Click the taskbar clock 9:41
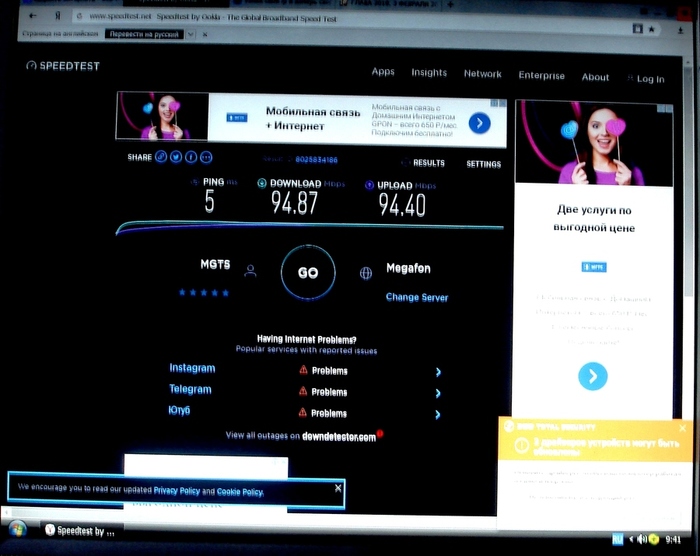 coord(673,539)
